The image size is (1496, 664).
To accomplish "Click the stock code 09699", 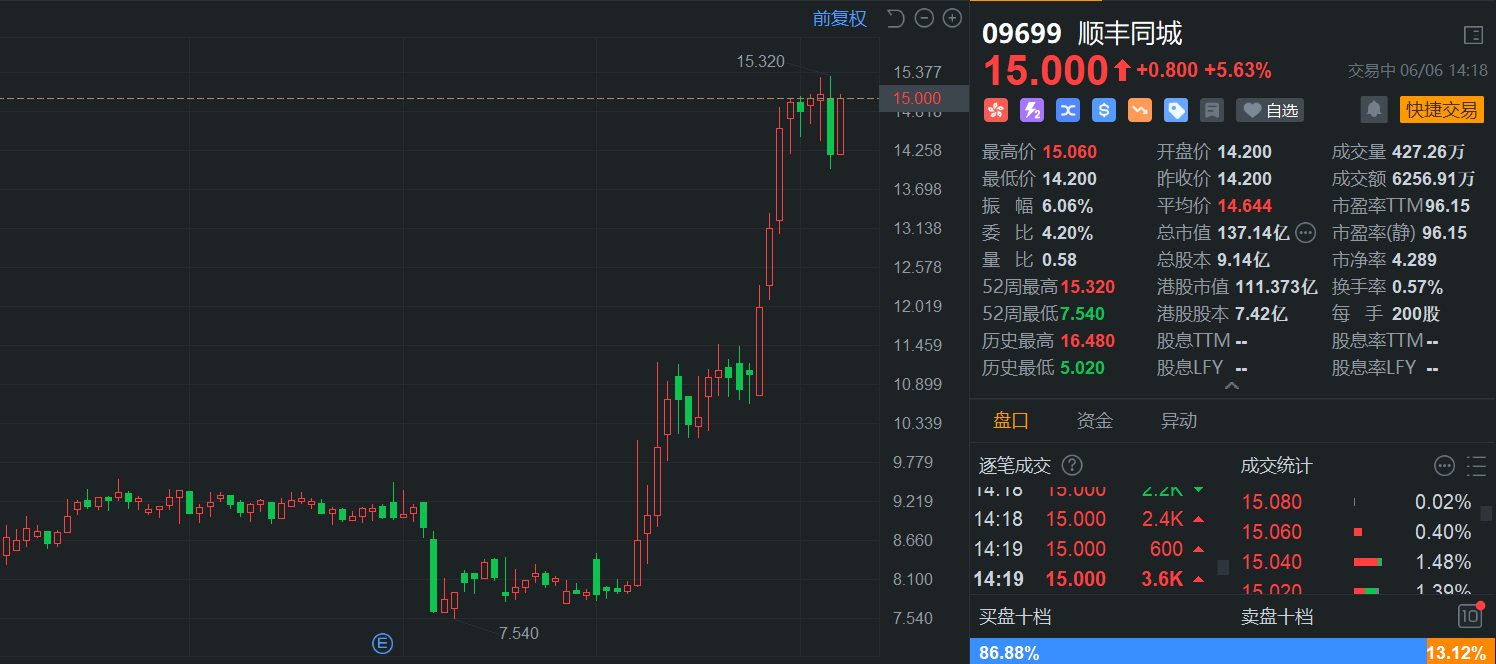I will [x=1022, y=35].
